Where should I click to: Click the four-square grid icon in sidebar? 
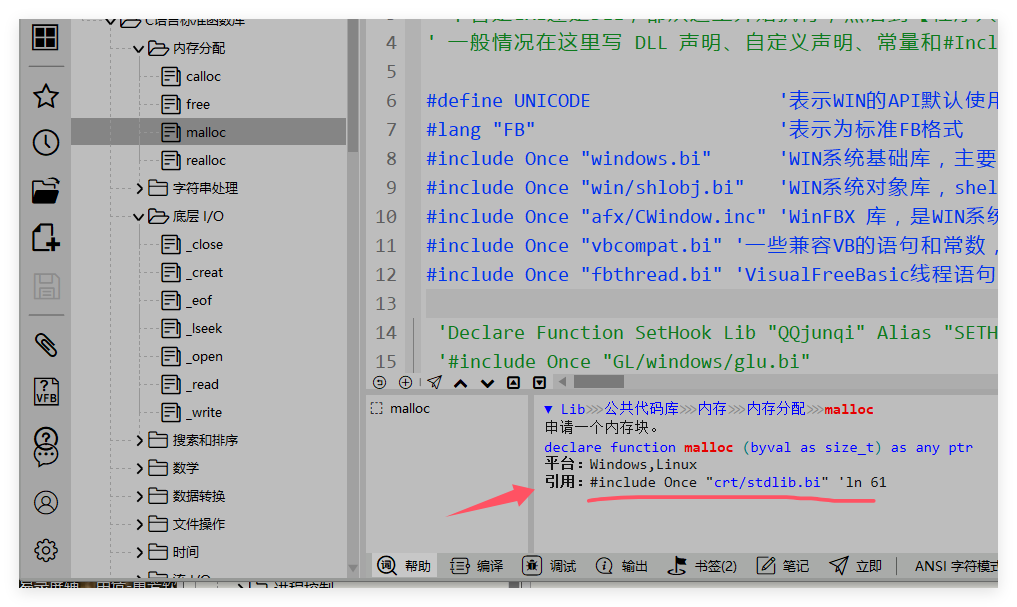[45, 37]
